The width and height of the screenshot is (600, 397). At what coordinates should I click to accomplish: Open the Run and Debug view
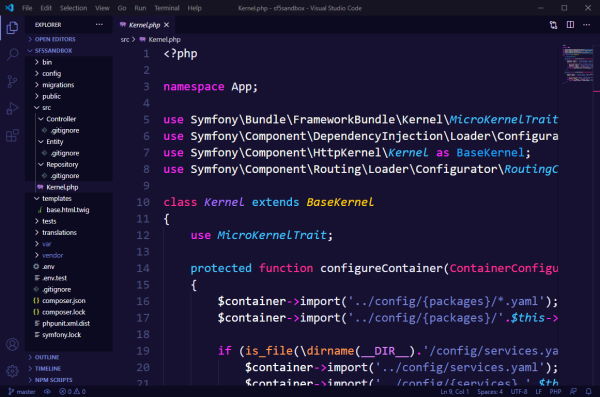[12, 109]
